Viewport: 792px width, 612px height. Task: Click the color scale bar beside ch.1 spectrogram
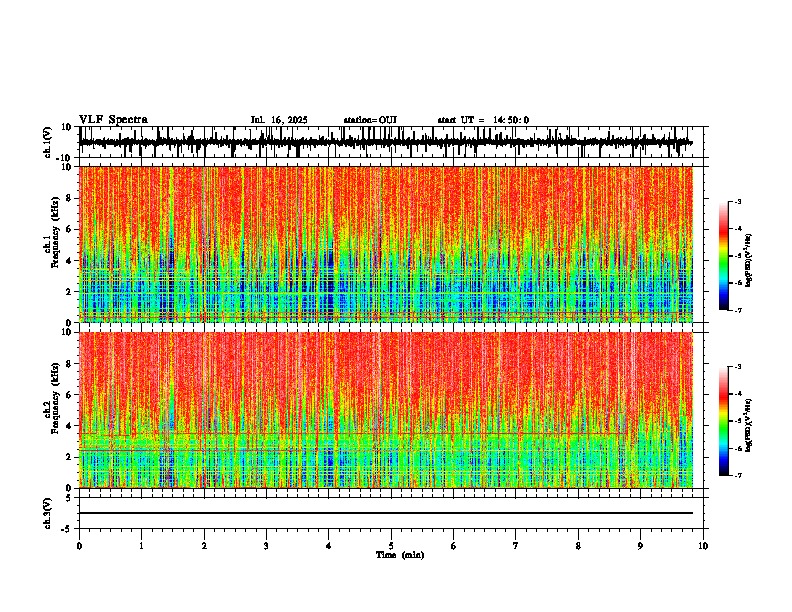click(723, 256)
